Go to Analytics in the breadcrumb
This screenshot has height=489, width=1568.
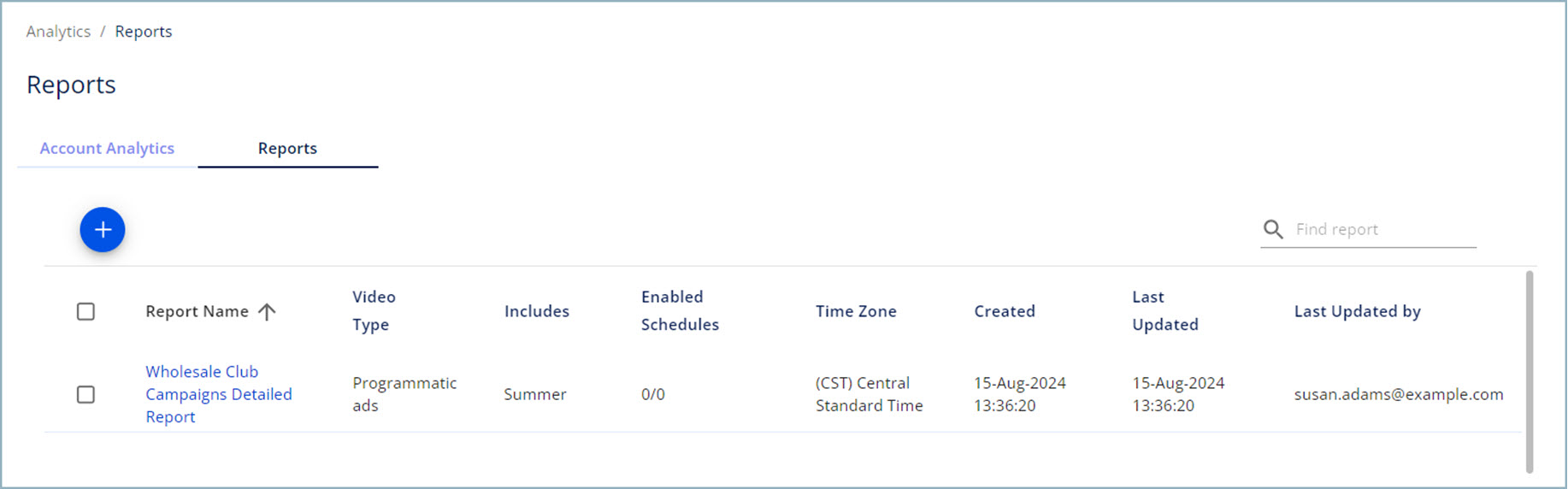(58, 32)
